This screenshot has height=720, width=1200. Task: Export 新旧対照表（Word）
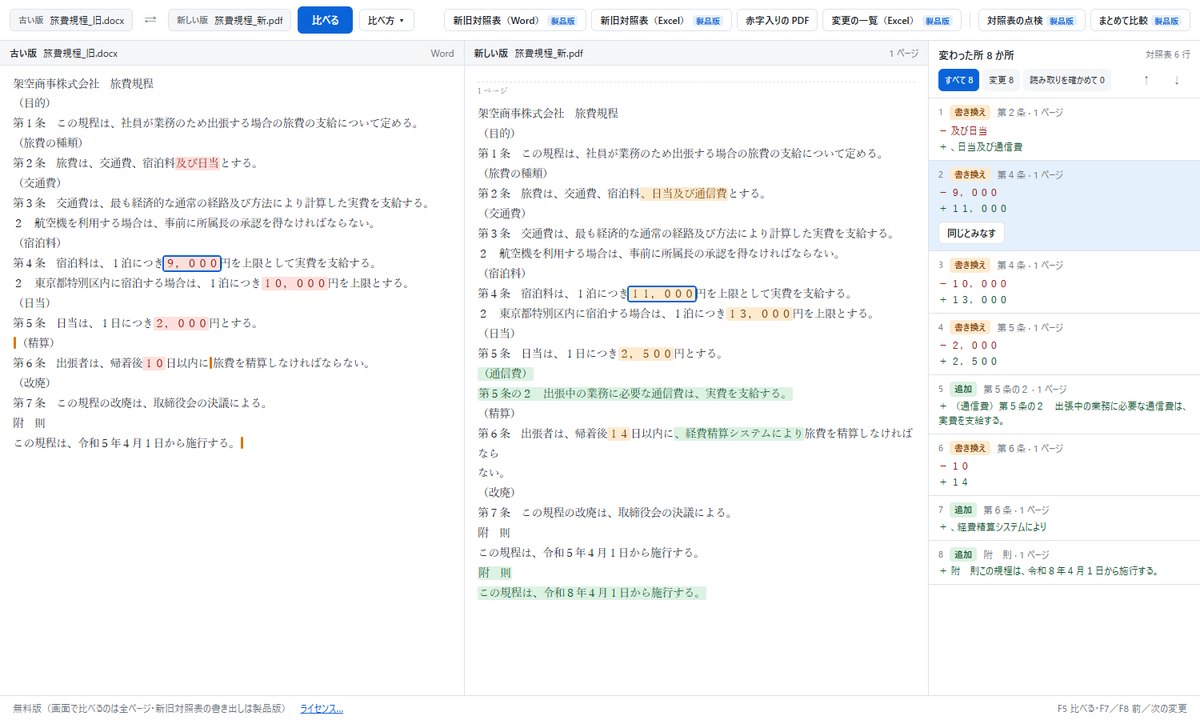coord(514,20)
